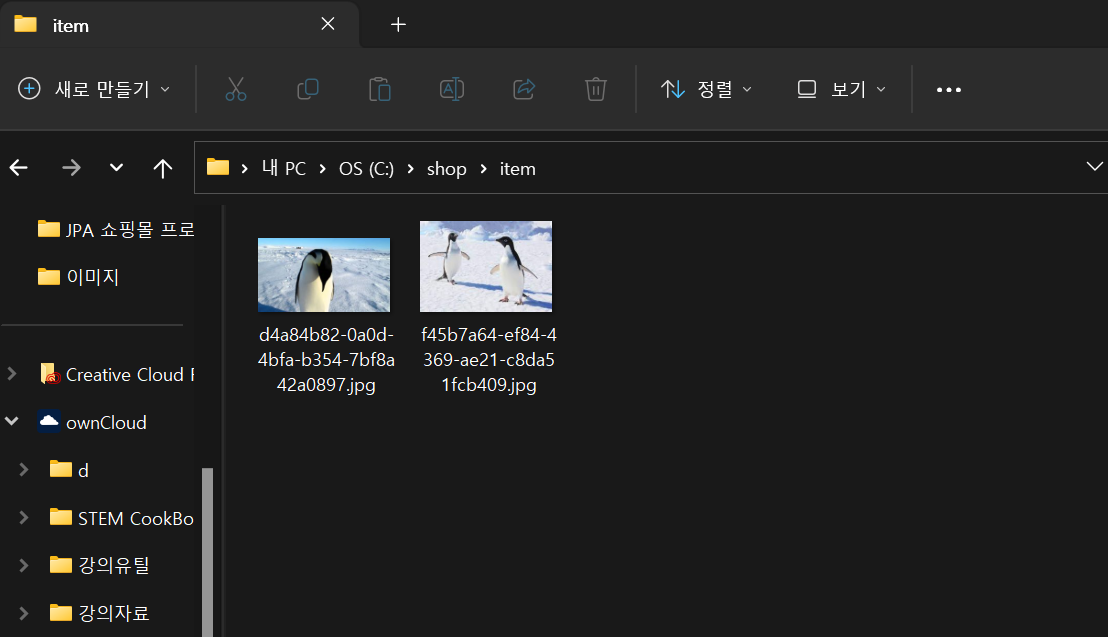
Task: Go up one folder level
Action: point(163,168)
